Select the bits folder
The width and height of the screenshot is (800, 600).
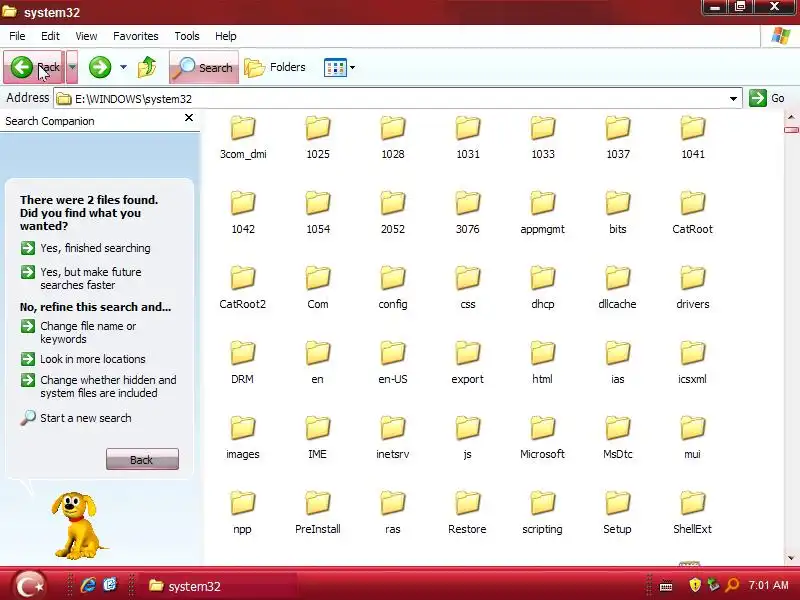click(617, 212)
